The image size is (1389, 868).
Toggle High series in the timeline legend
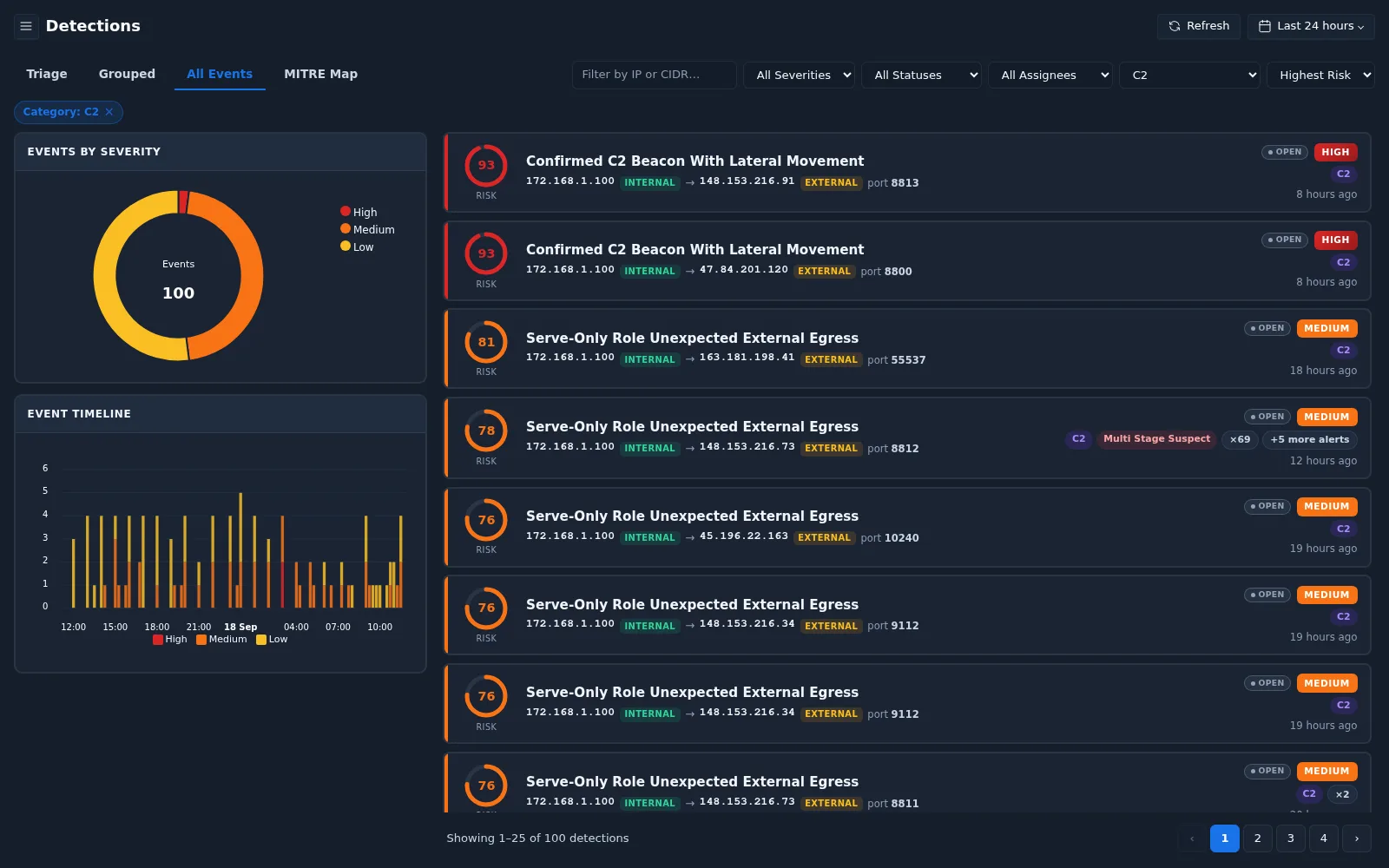[x=170, y=639]
